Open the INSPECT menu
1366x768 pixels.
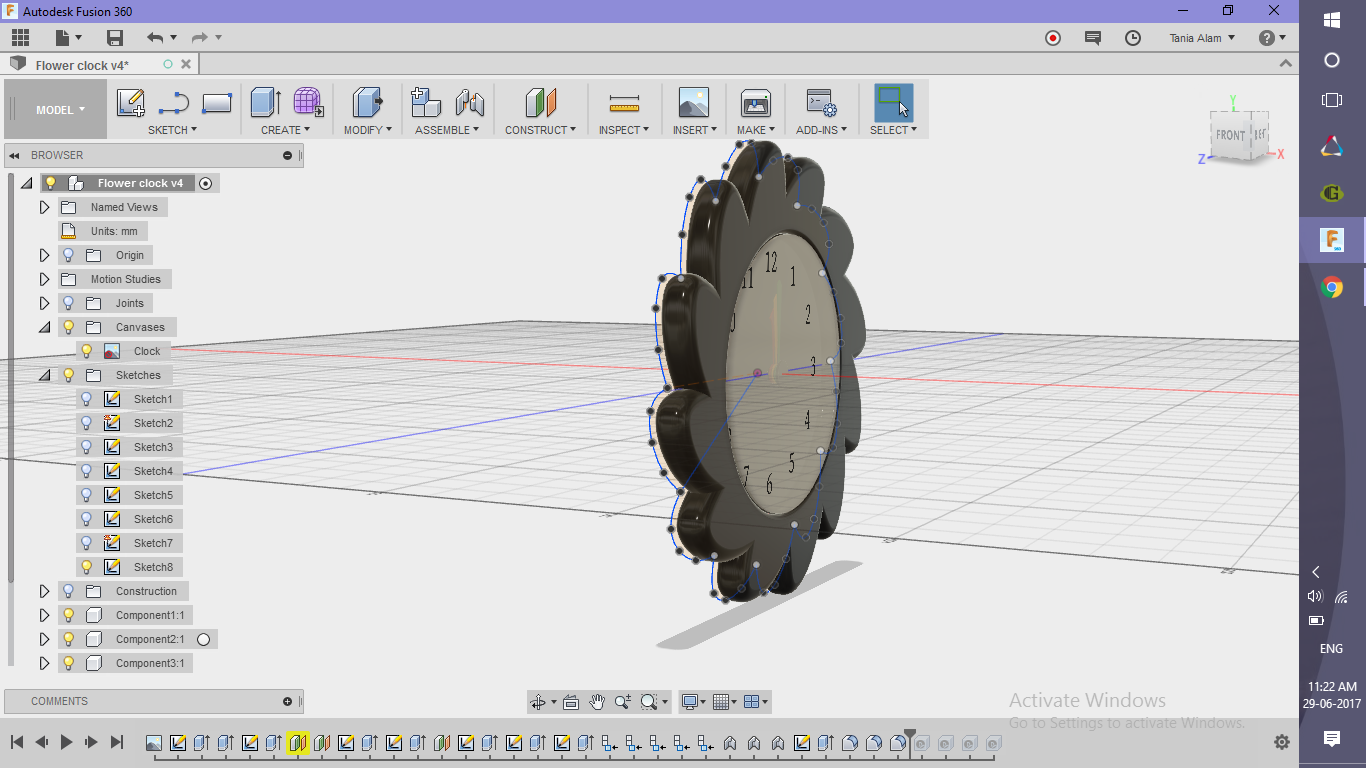click(624, 130)
